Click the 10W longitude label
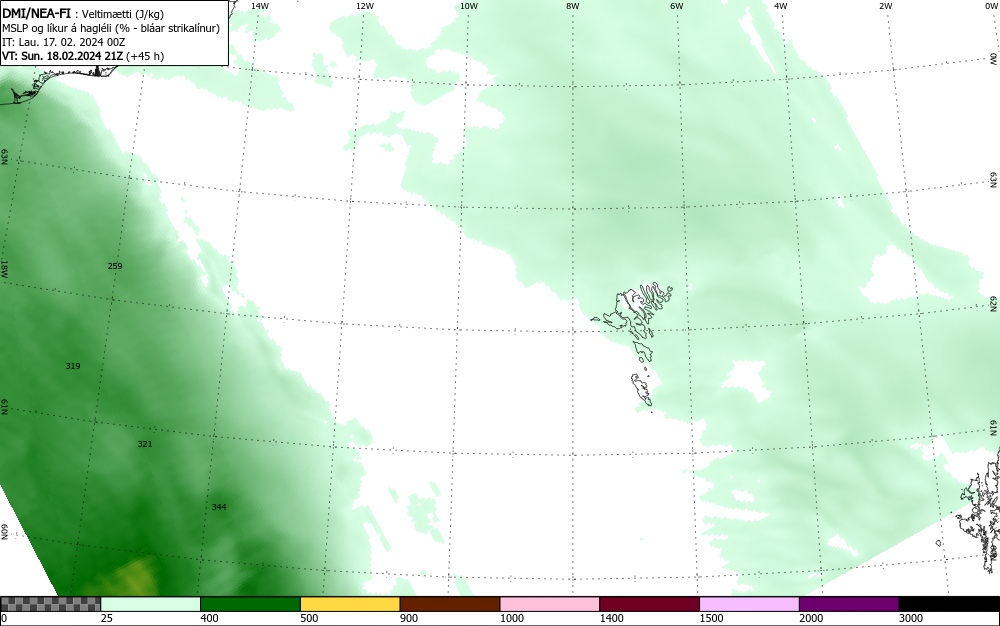This screenshot has height=626, width=1000. tap(469, 6)
